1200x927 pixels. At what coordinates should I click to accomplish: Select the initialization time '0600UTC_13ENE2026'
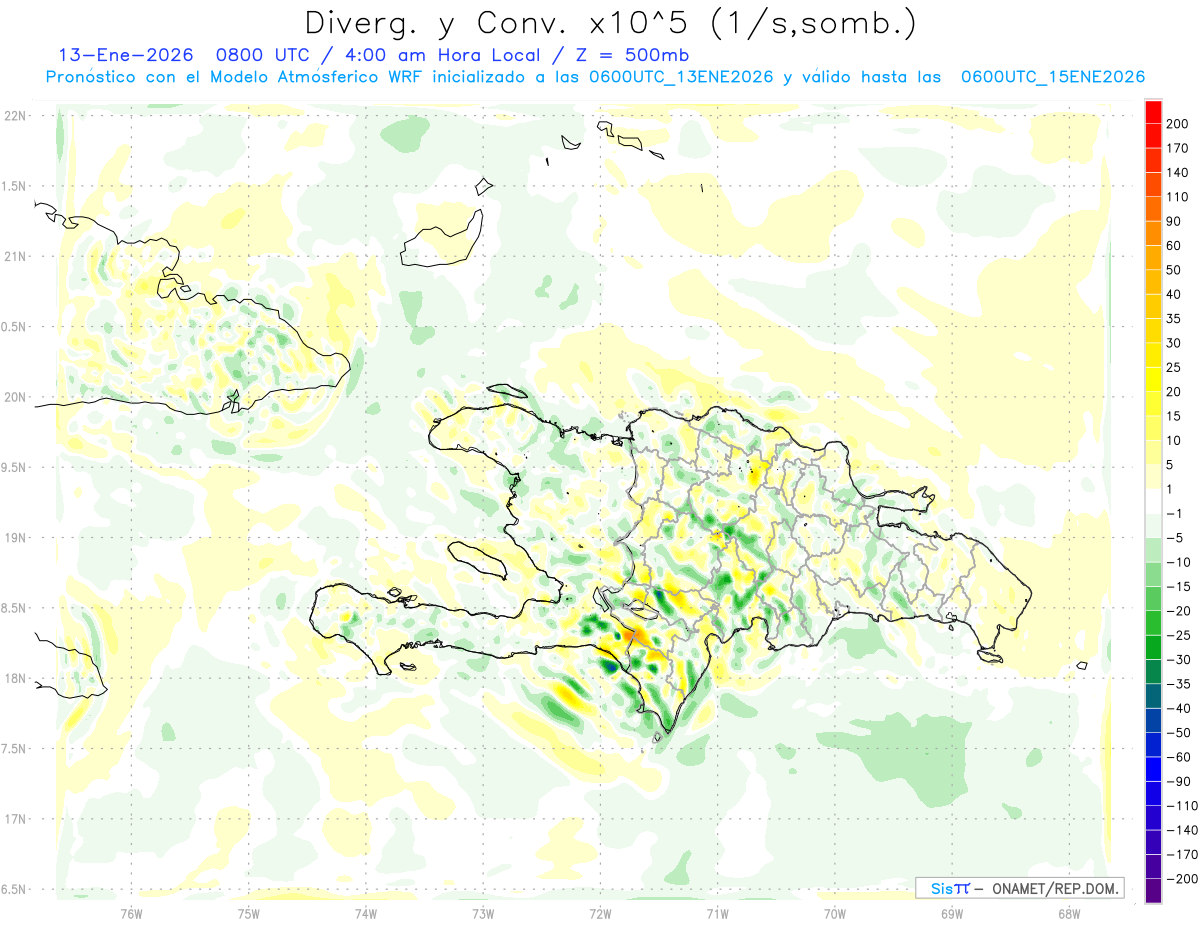point(679,76)
